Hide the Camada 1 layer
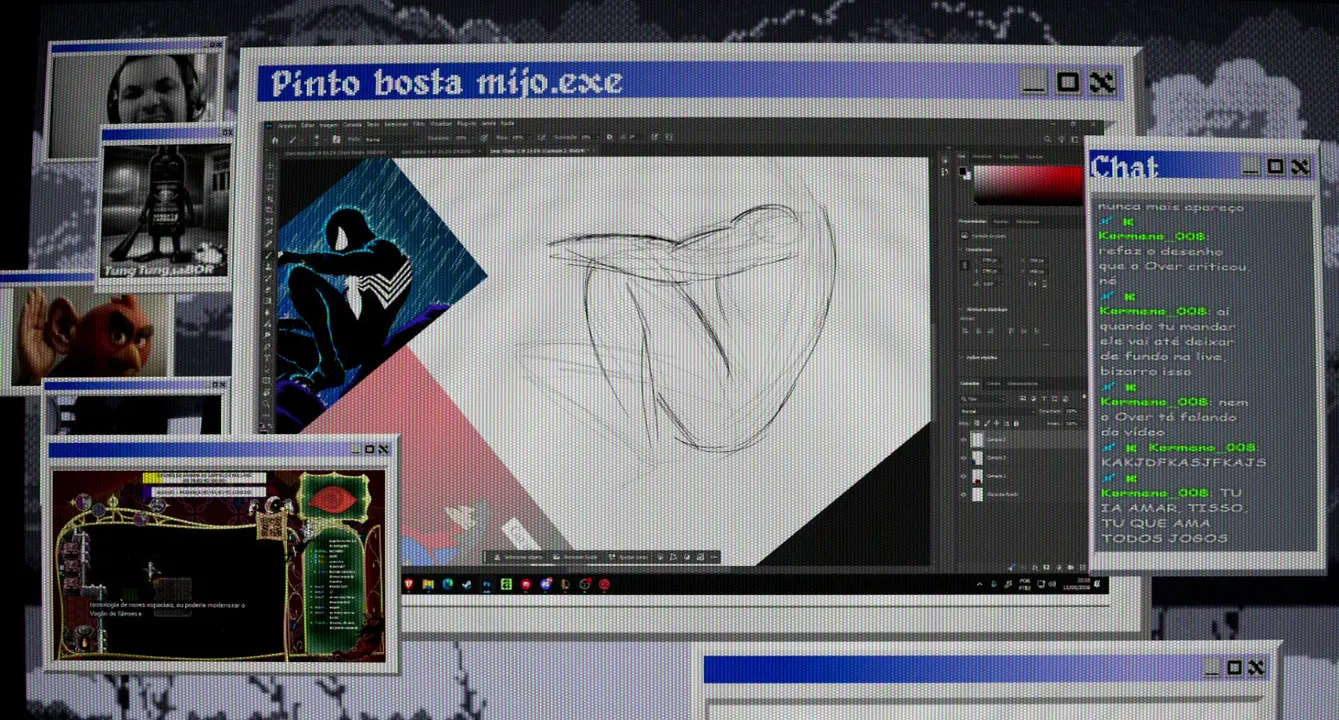Image resolution: width=1339 pixels, height=720 pixels. 964,476
